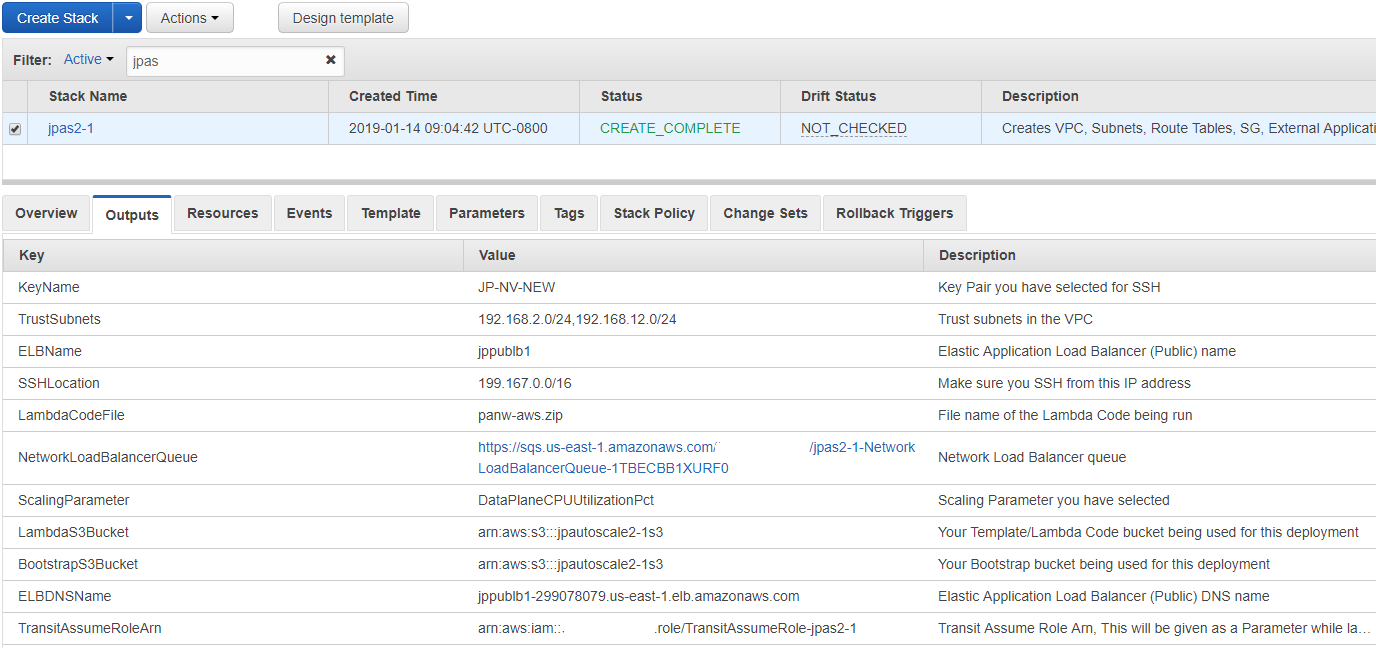Screen dimensions: 1376x648
Task: Open the Rollback Triggers tab
Action: [x=894, y=213]
